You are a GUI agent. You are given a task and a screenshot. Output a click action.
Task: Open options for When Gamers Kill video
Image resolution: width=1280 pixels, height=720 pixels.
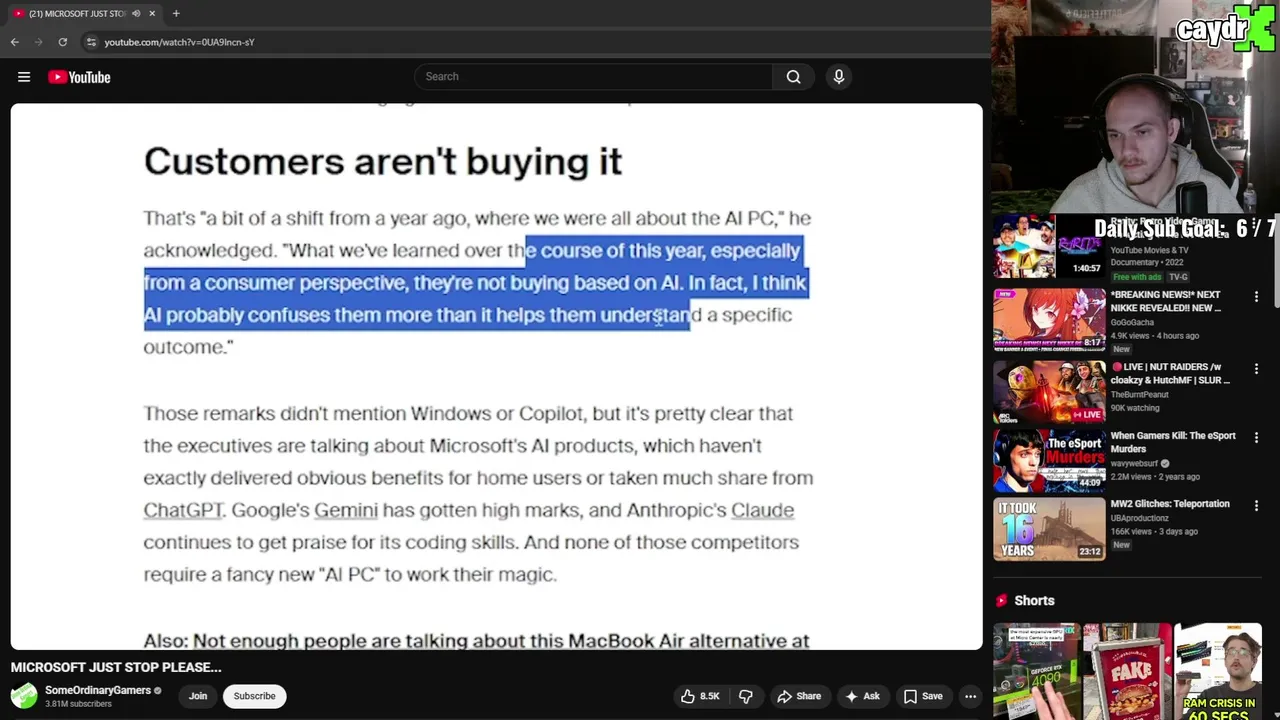(x=1256, y=438)
